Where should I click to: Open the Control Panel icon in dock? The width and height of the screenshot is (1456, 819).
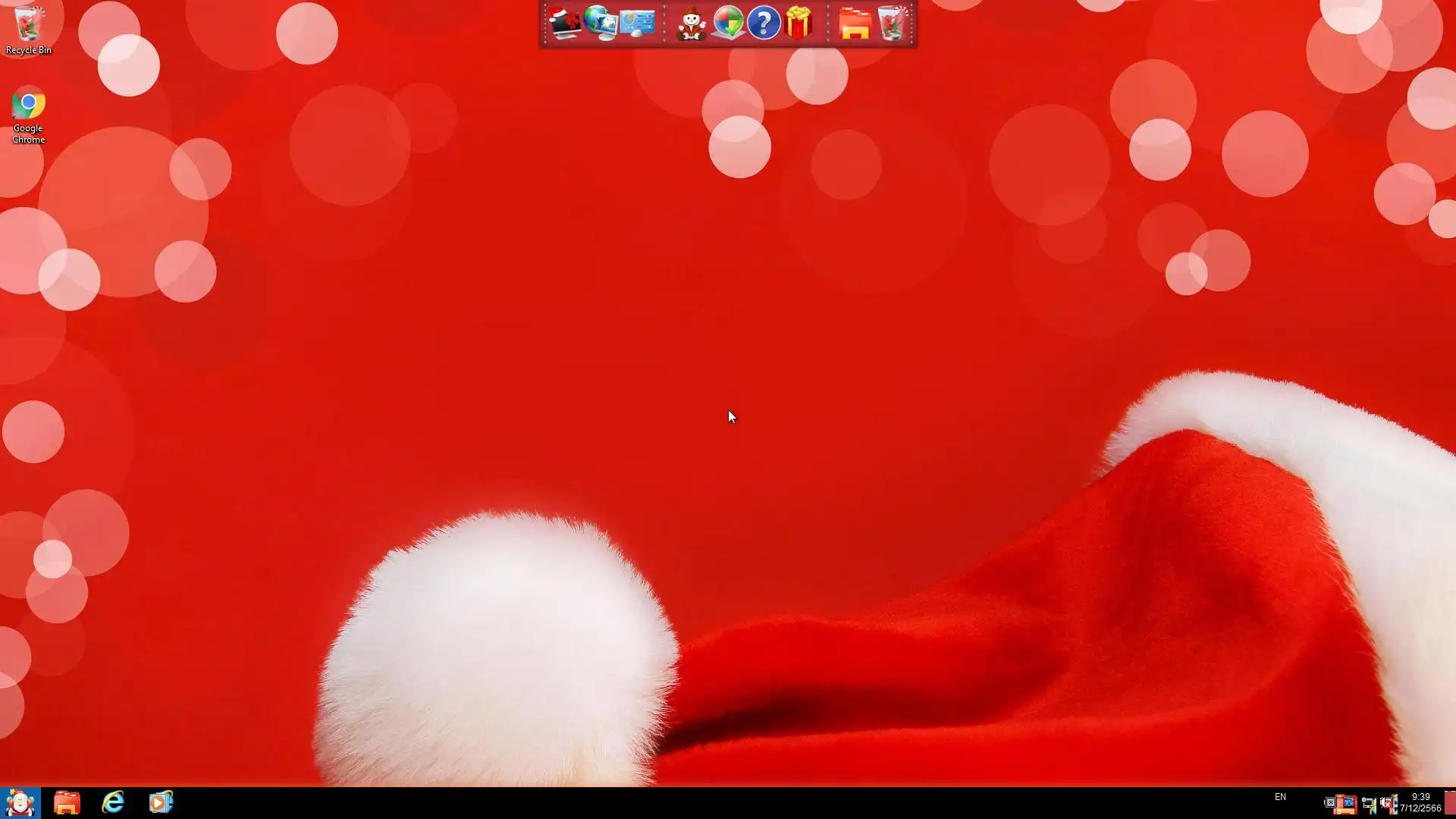pyautogui.click(x=637, y=24)
